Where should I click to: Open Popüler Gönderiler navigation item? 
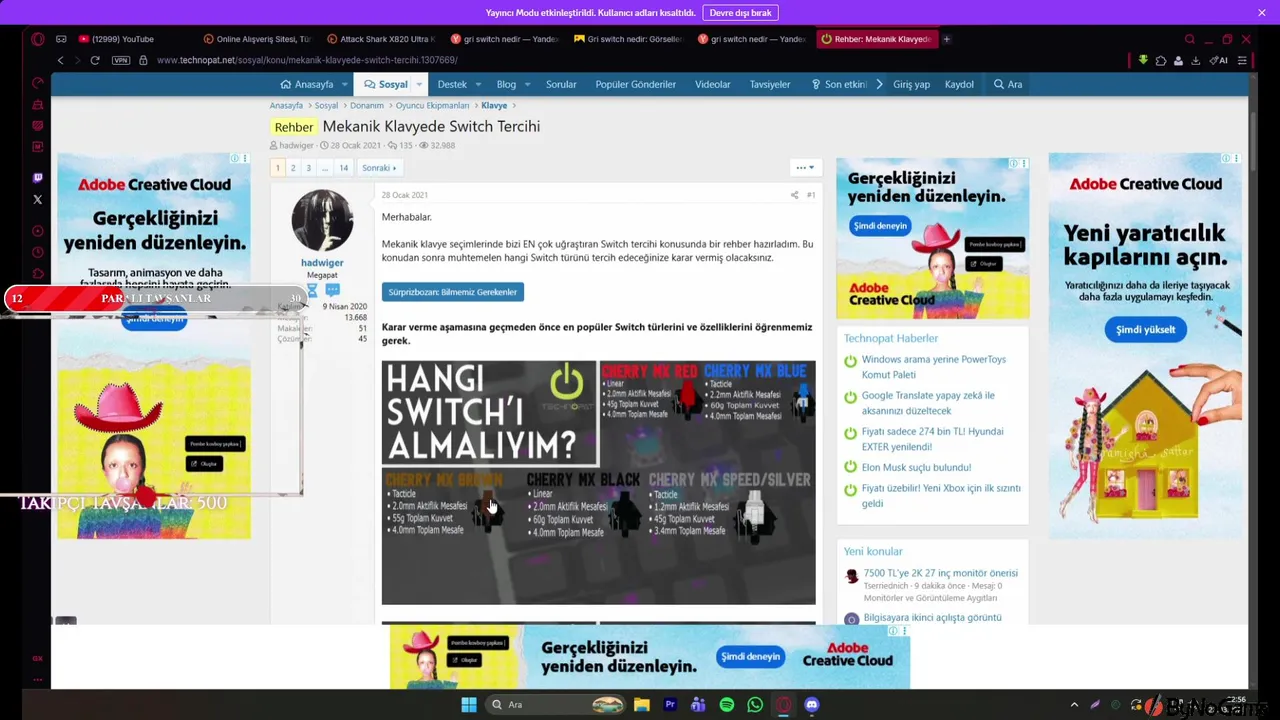pyautogui.click(x=636, y=84)
